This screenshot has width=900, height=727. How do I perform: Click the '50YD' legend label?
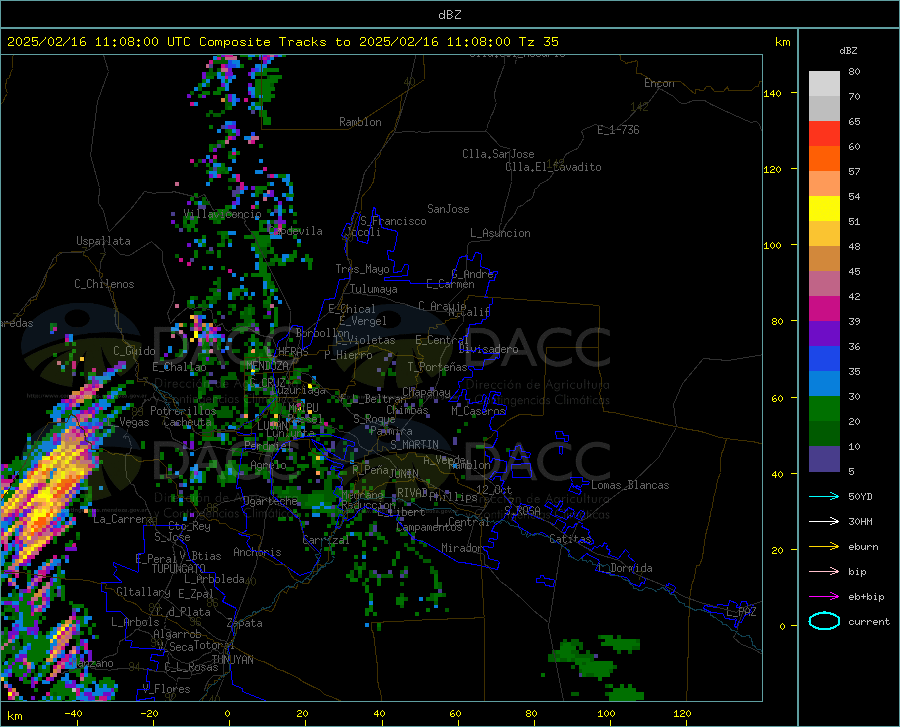[860, 496]
